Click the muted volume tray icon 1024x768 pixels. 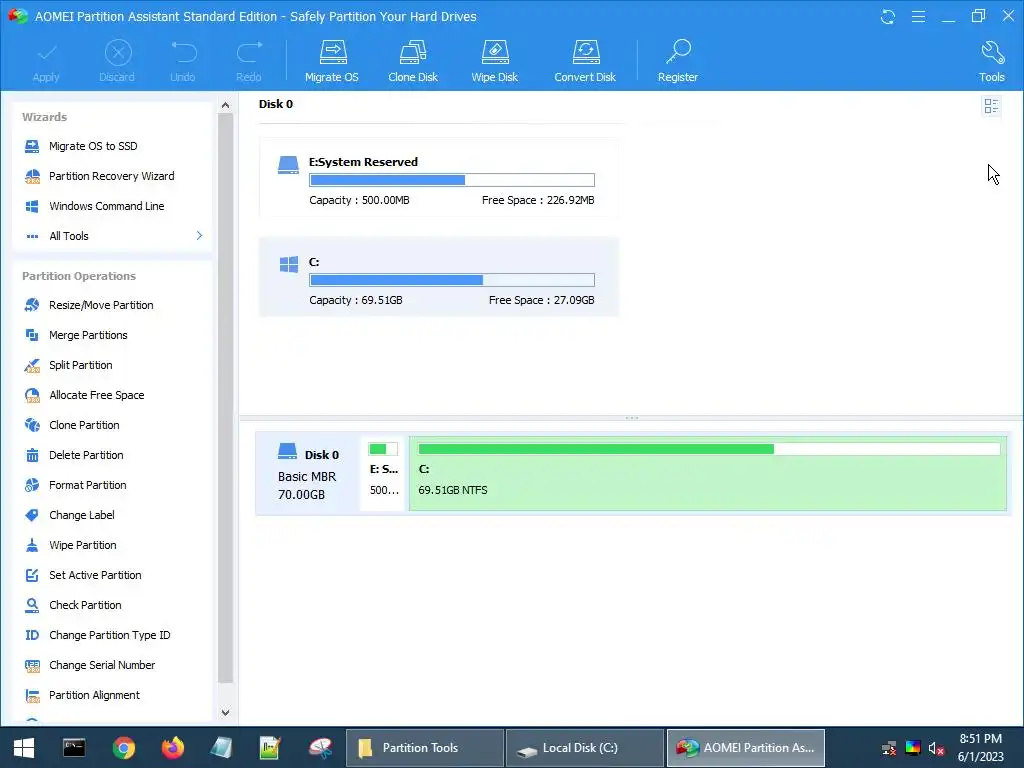[x=936, y=748]
